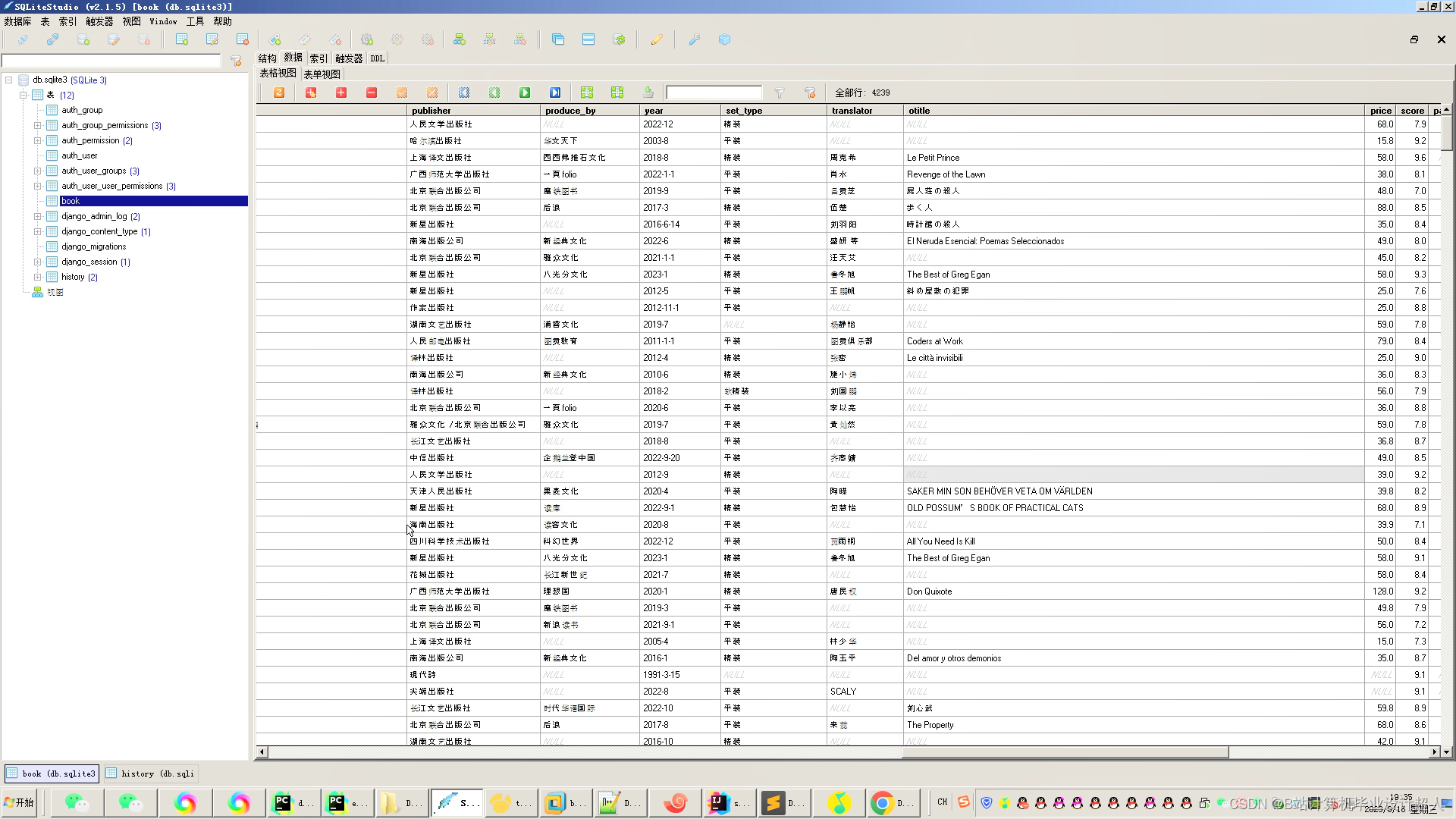Delete selected row with red minus
The height and width of the screenshot is (819, 1456).
tap(372, 93)
